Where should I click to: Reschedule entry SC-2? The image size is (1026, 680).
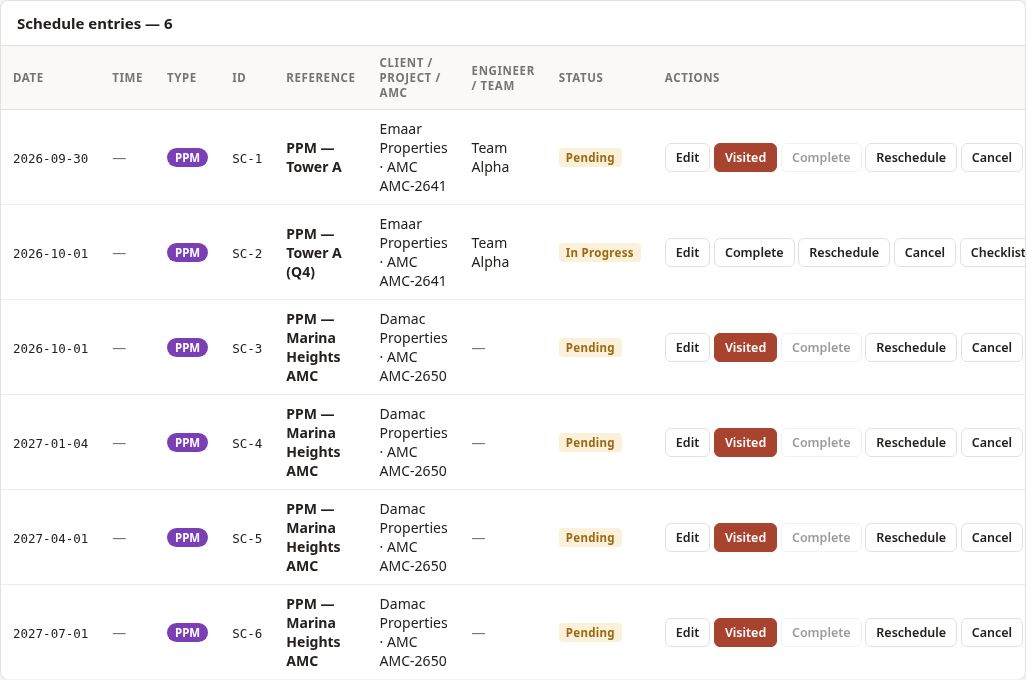843,253
